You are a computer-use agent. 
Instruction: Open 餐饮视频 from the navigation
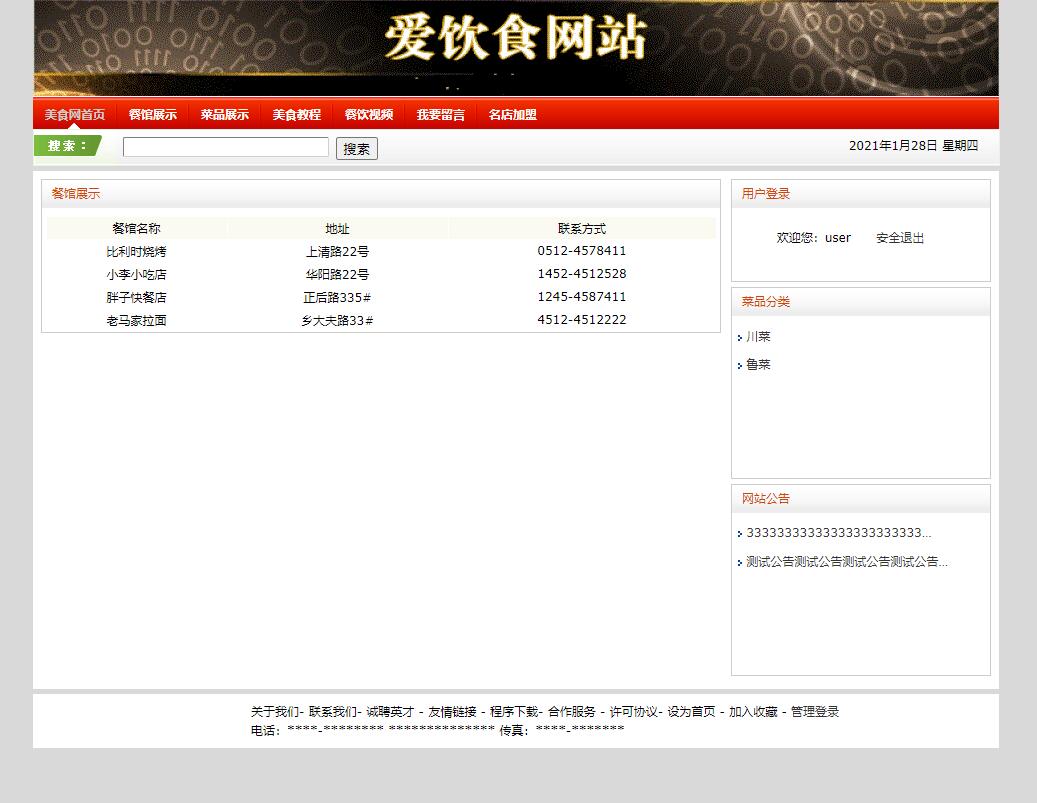tap(369, 114)
